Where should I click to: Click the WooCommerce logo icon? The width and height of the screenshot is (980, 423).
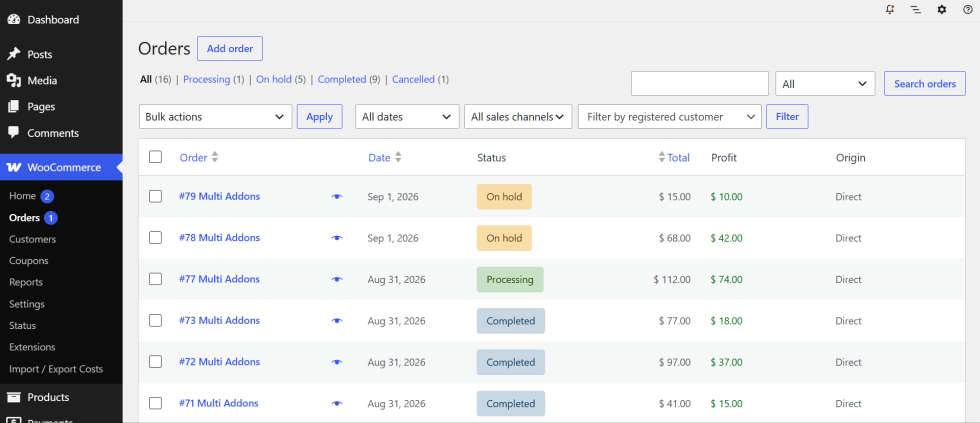(x=14, y=167)
